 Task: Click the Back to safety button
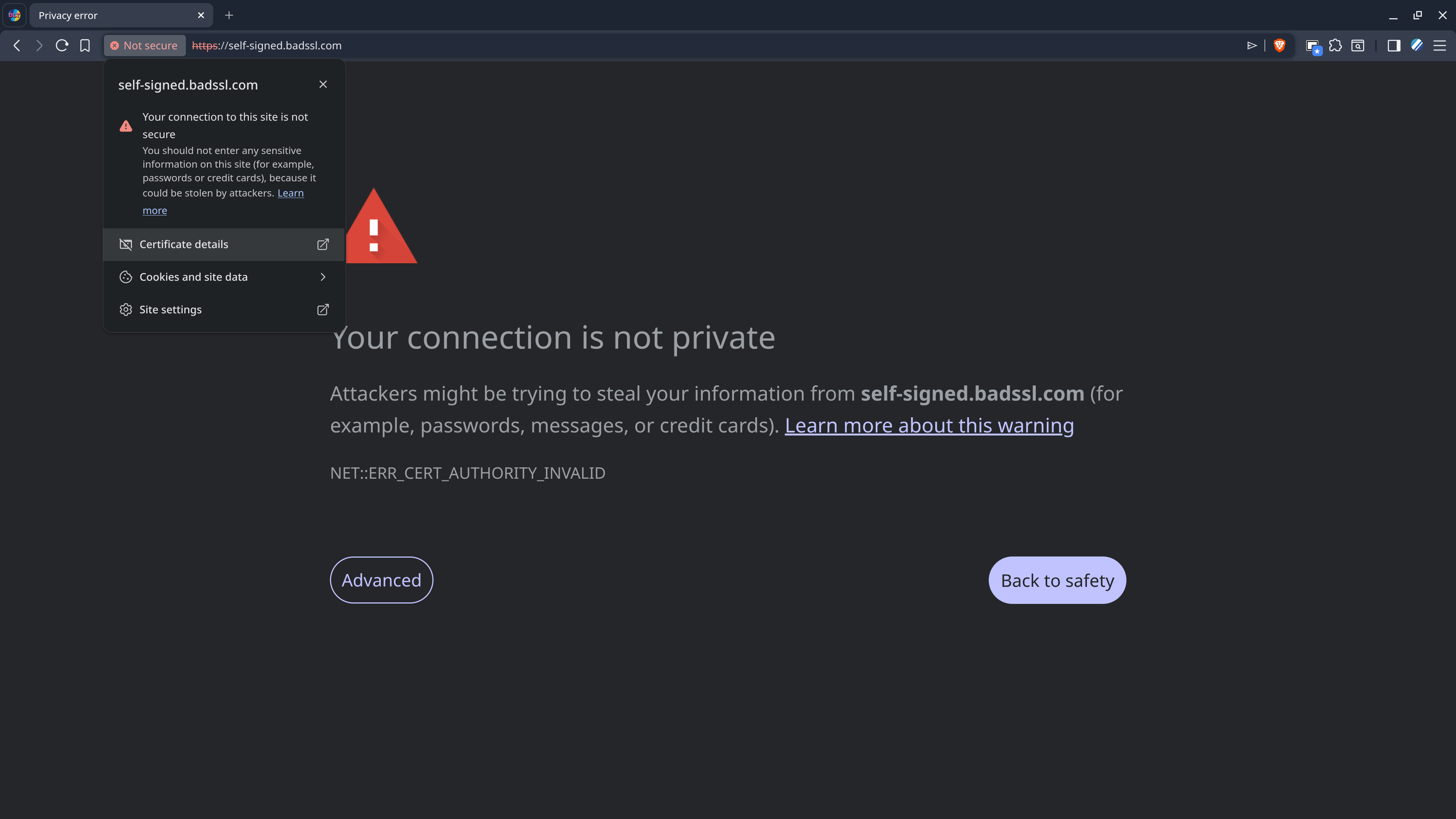point(1056,580)
